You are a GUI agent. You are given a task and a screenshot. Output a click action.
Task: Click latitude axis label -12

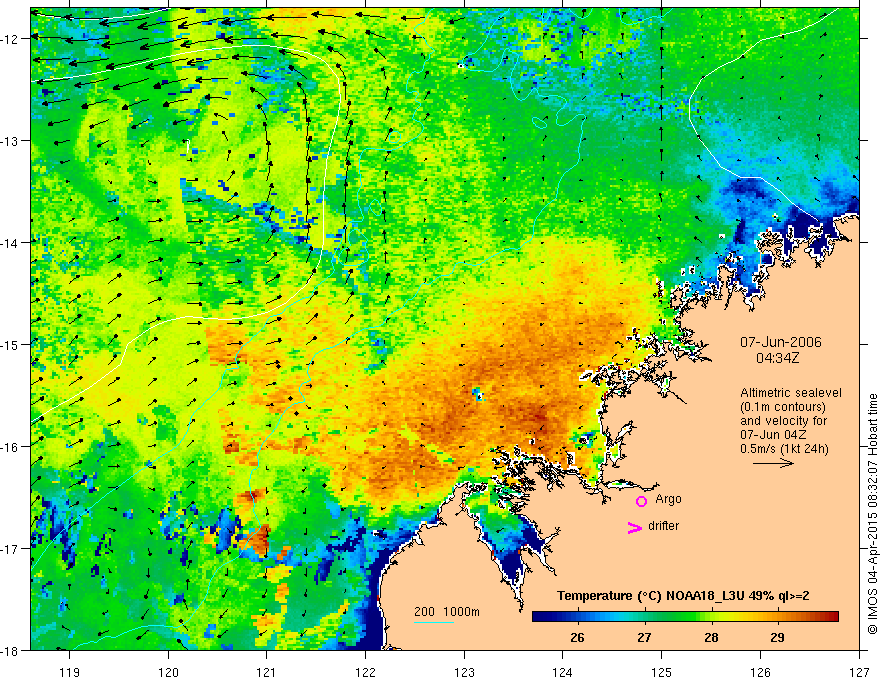point(10,39)
